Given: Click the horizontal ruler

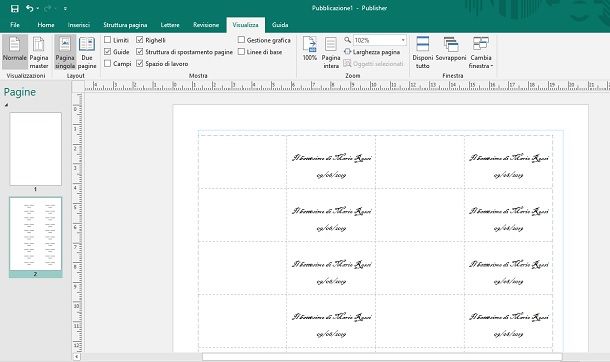Looking at the screenshot, I should pyautogui.click(x=347, y=85).
